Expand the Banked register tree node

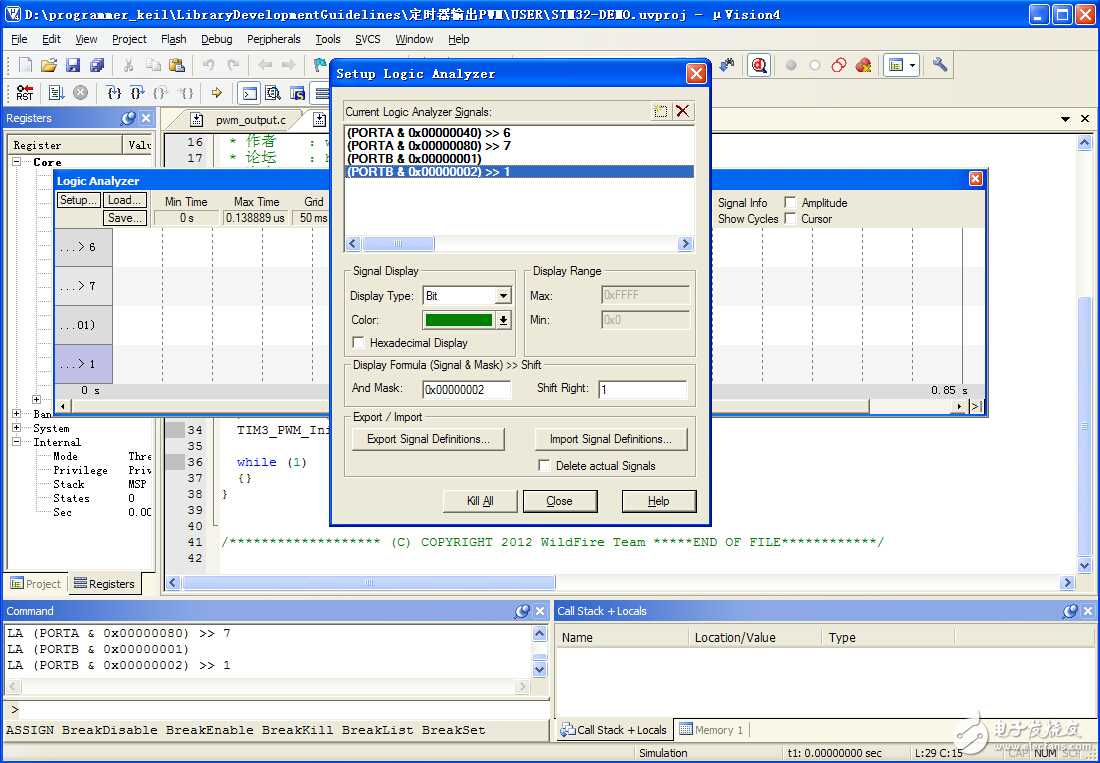(18, 414)
